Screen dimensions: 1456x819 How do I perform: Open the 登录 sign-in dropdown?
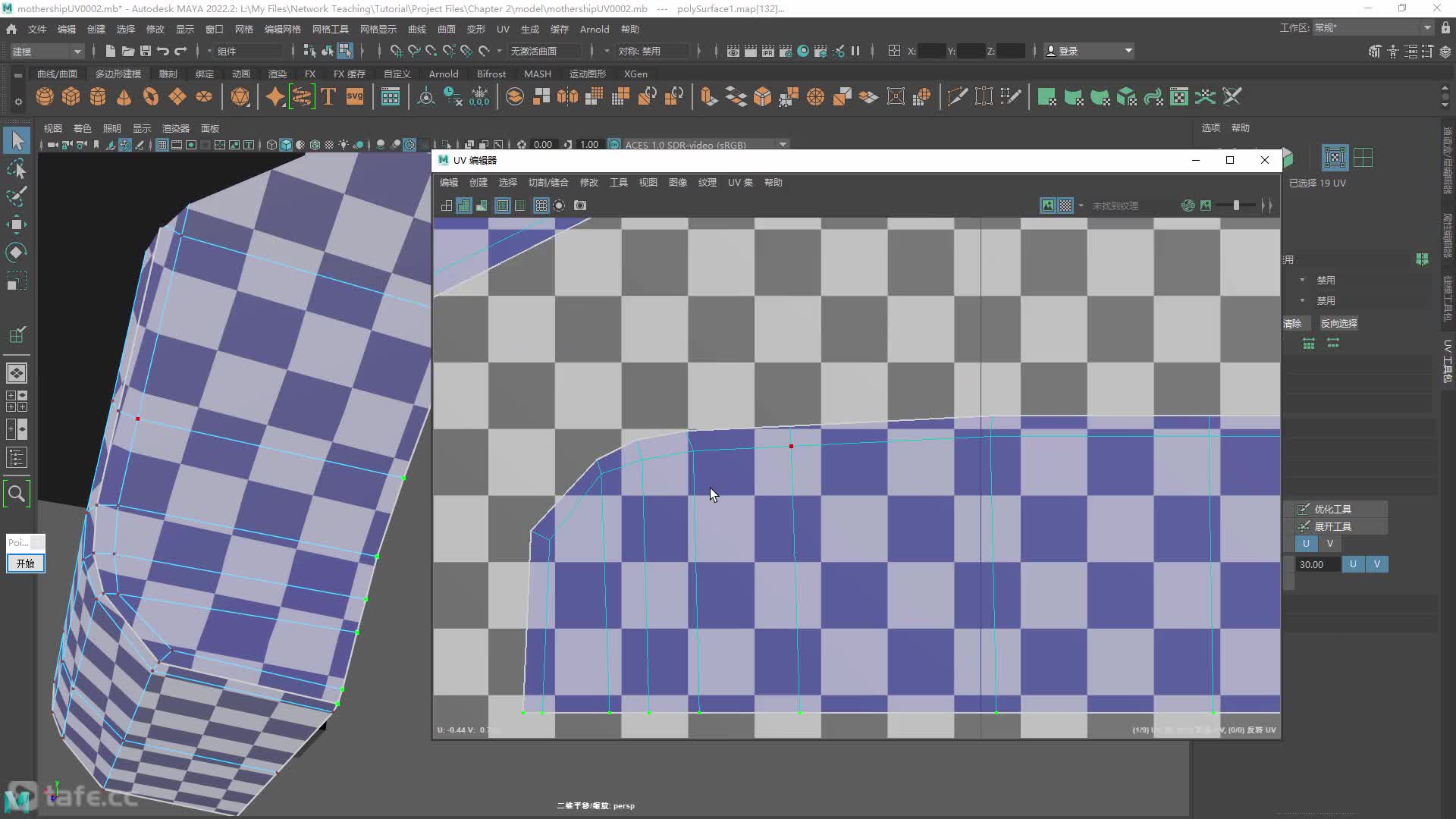tap(1089, 51)
